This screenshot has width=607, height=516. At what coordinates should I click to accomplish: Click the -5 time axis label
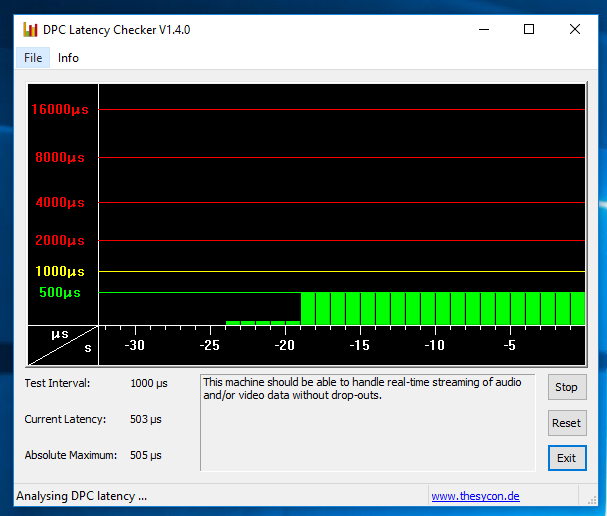(x=510, y=345)
